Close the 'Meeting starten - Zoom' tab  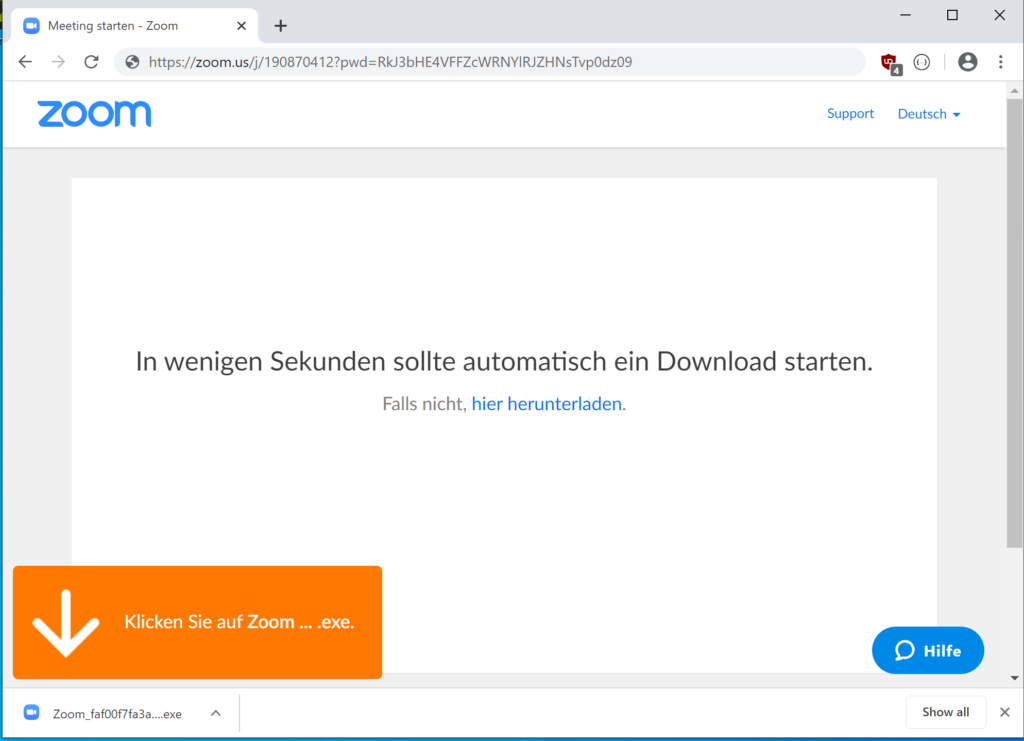[241, 26]
